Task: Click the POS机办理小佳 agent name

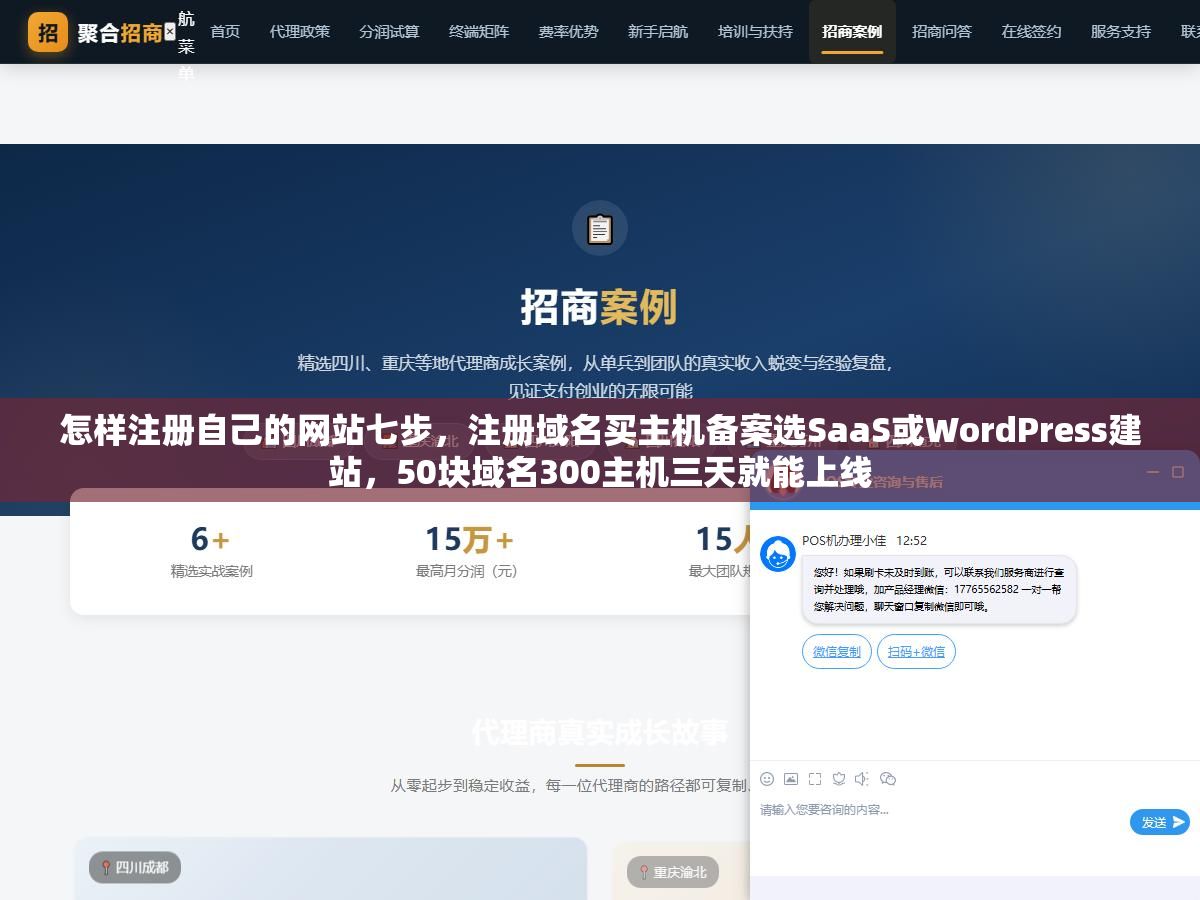Action: [844, 540]
